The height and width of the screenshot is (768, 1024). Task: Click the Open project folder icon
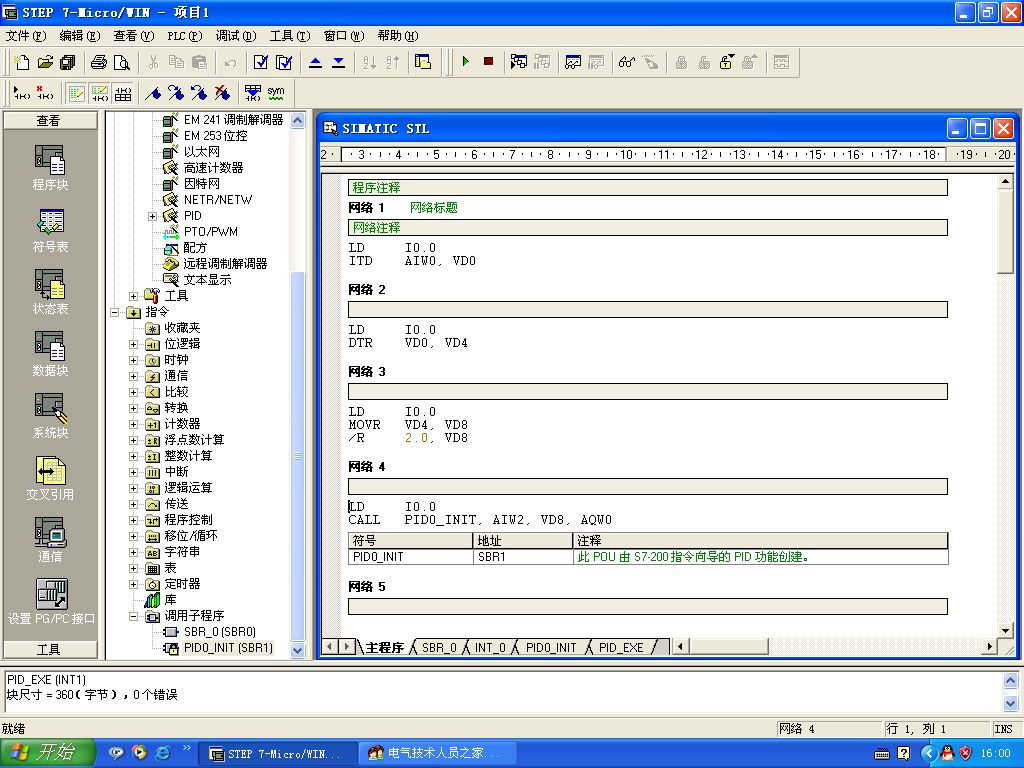pos(45,62)
